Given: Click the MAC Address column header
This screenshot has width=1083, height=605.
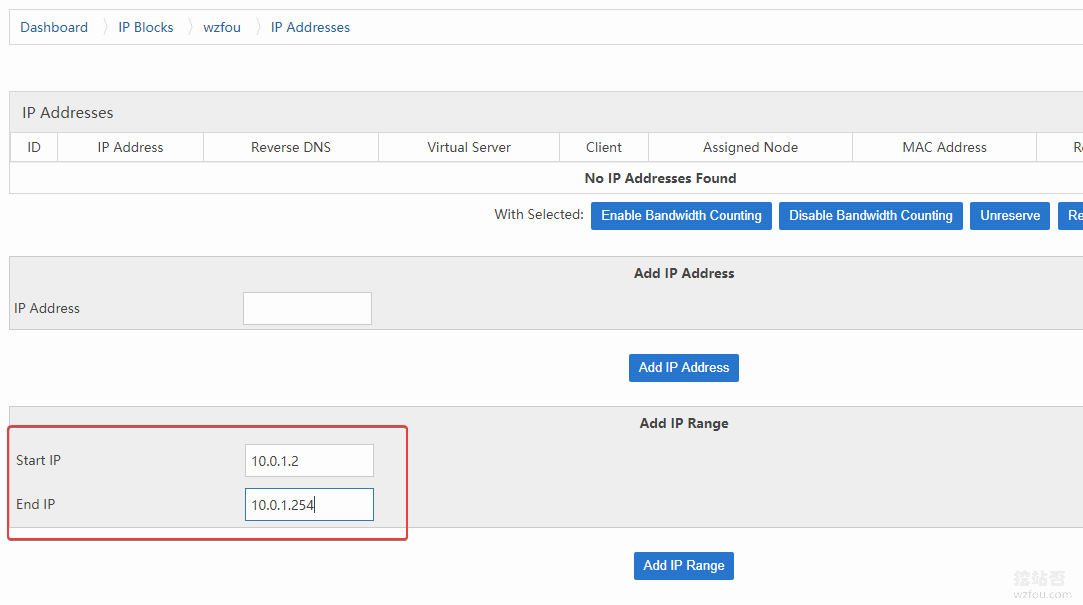Looking at the screenshot, I should [944, 147].
